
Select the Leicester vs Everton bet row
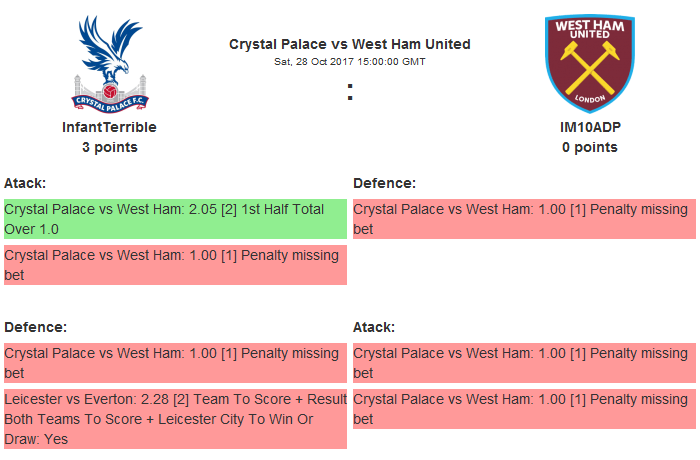tap(175, 419)
